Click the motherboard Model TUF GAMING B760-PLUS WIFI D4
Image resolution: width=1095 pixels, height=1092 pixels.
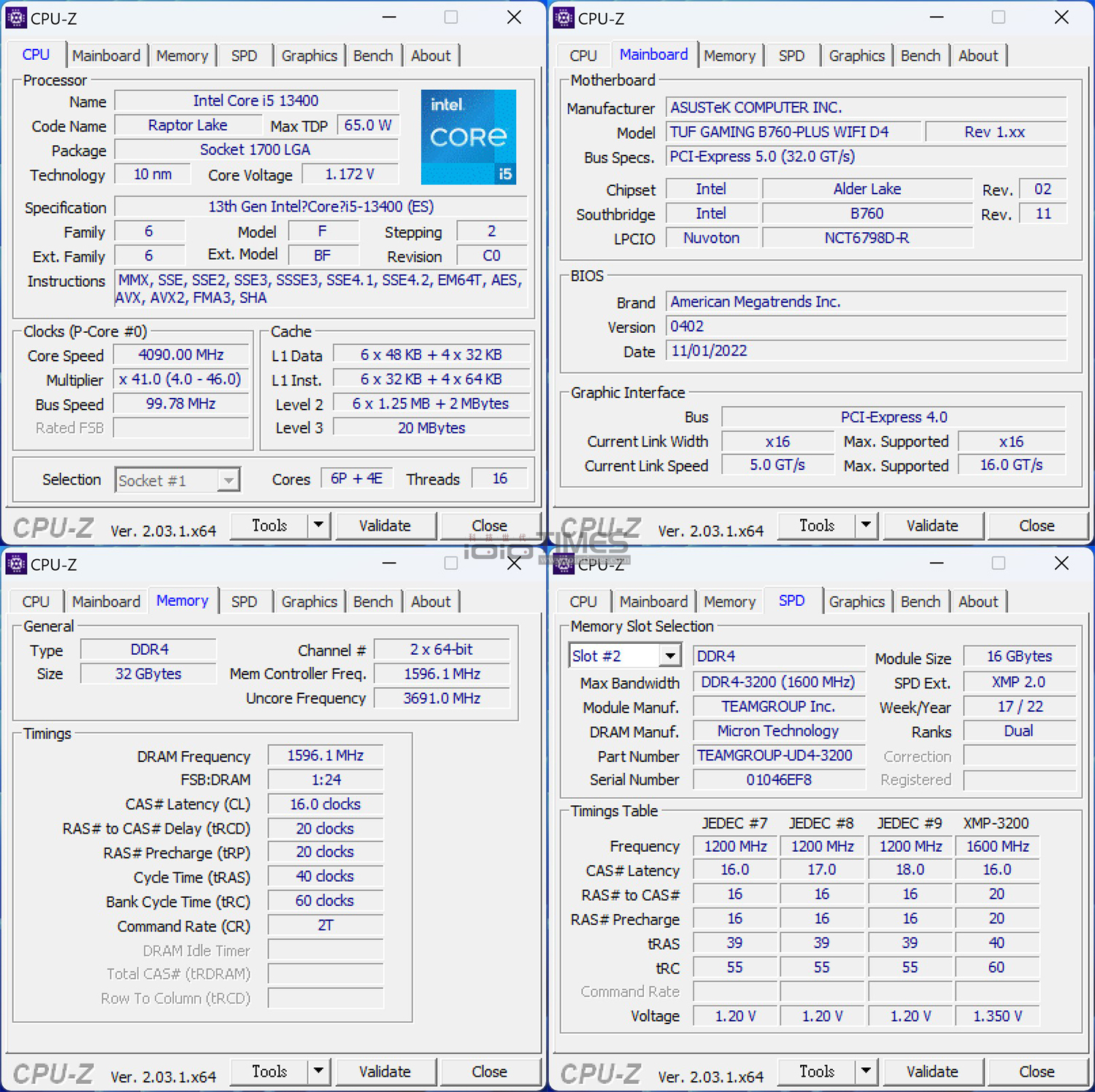(794, 132)
